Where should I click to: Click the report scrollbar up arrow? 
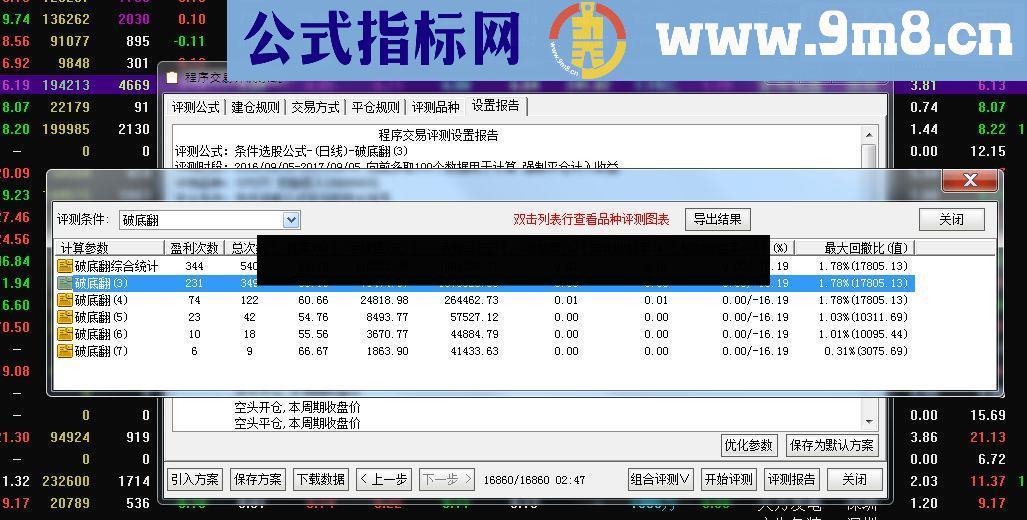click(869, 135)
